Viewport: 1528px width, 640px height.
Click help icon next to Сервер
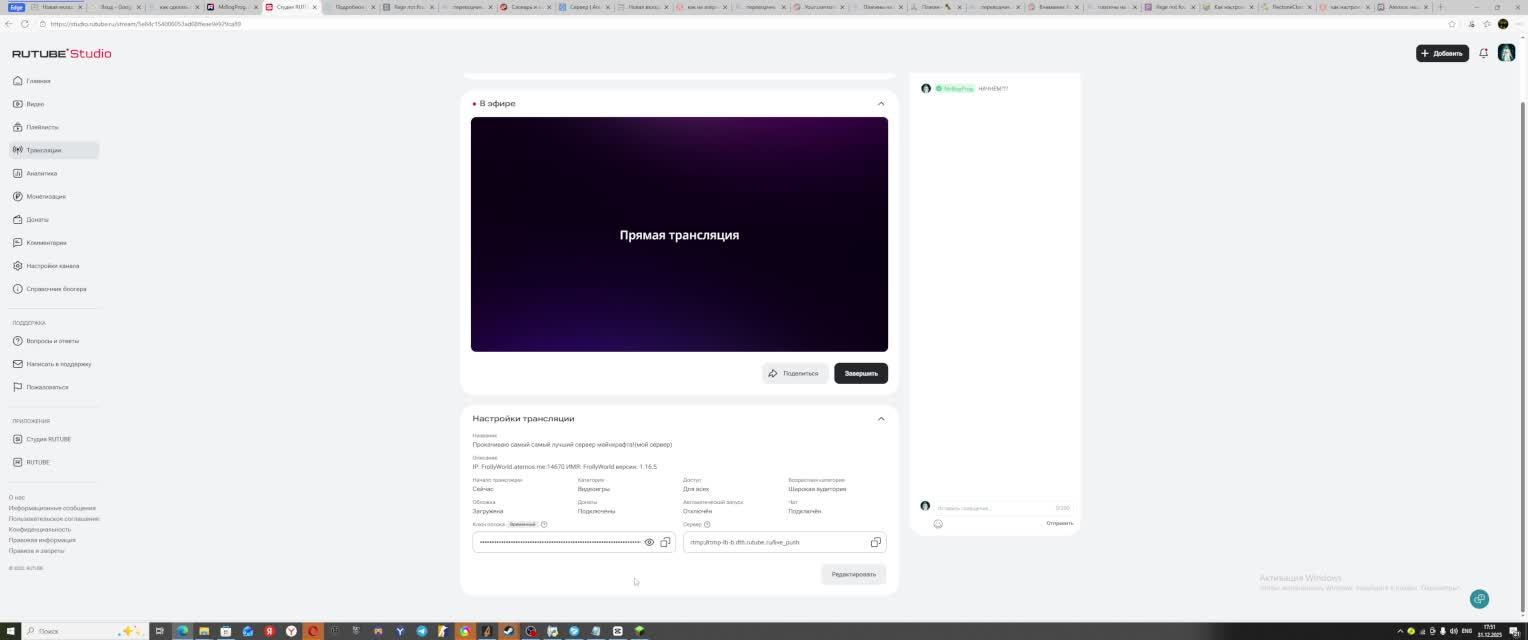click(707, 524)
